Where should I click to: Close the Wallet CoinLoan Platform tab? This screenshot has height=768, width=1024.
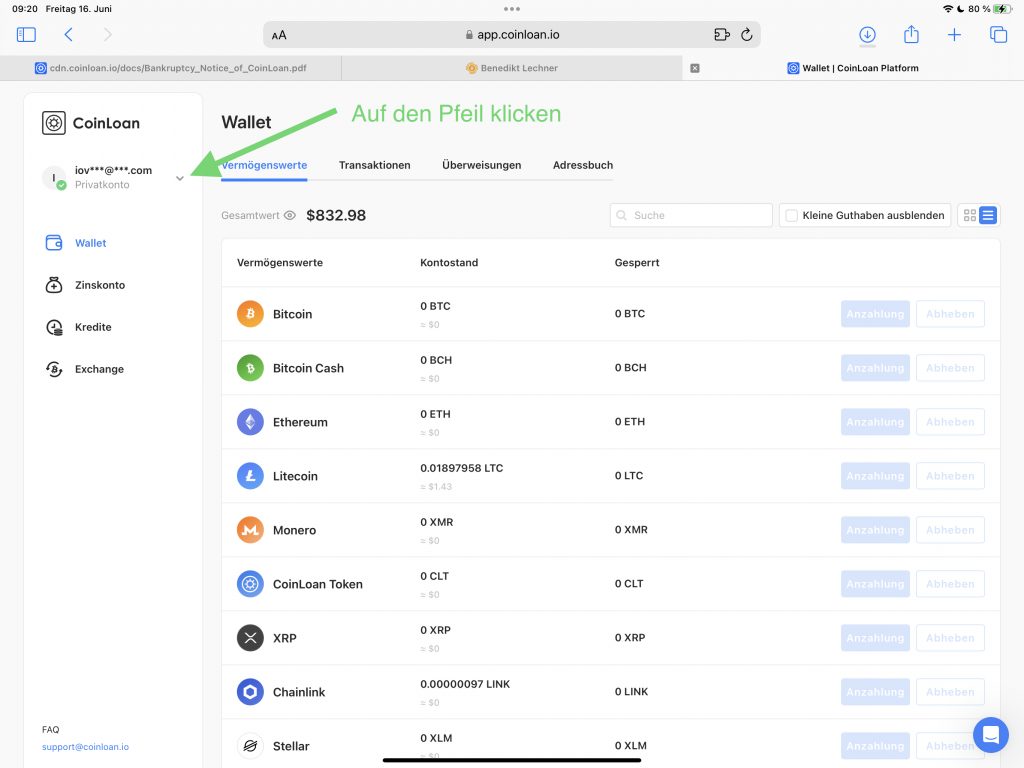pos(695,68)
